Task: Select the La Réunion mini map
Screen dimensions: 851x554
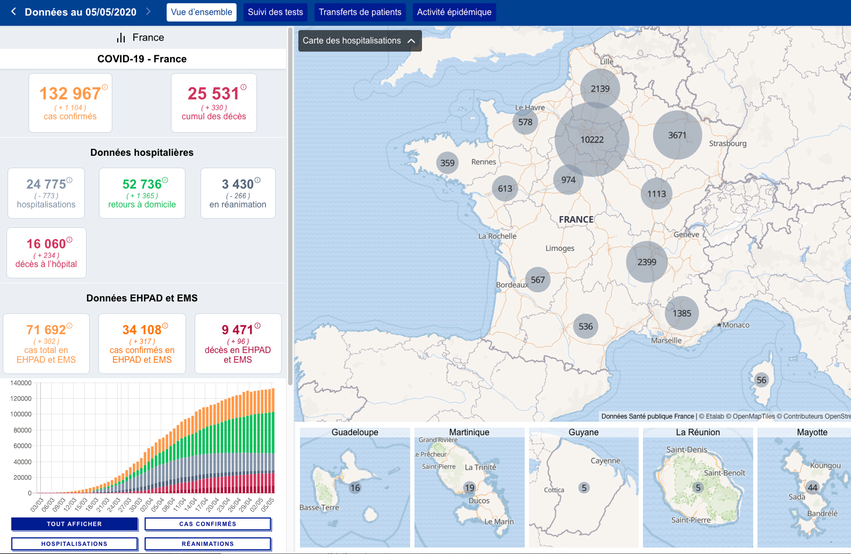Action: (698, 487)
